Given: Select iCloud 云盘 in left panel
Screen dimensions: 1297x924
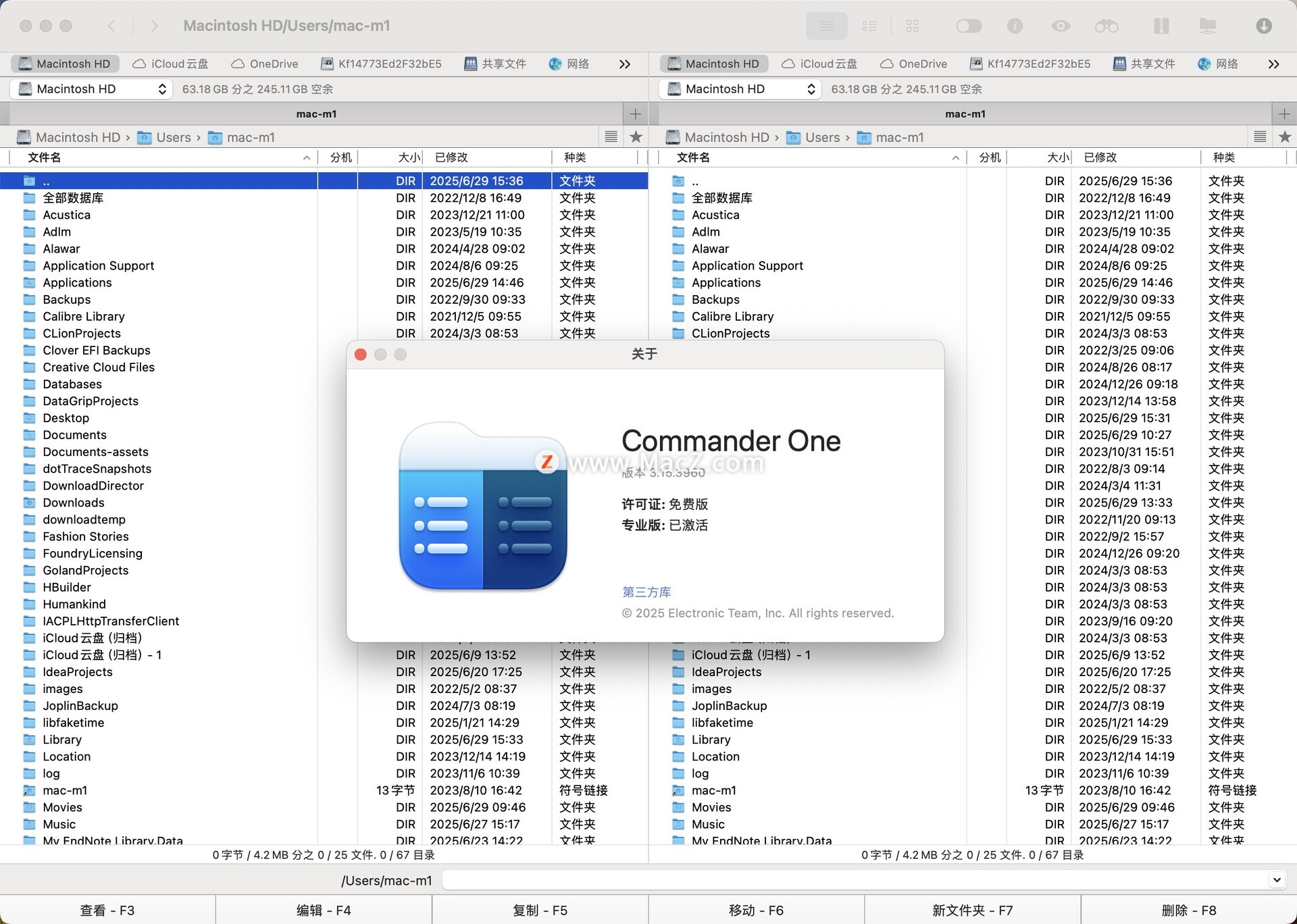Looking at the screenshot, I should pos(171,63).
